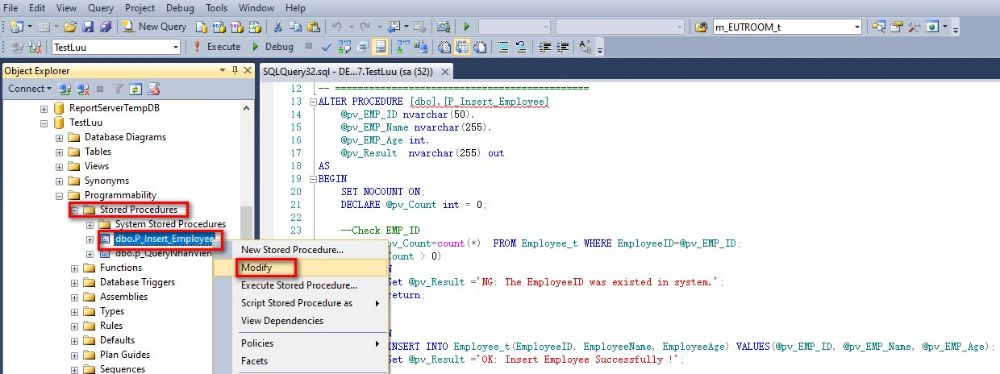Expand the Functions folder node
The height and width of the screenshot is (374, 1000).
coord(75,268)
